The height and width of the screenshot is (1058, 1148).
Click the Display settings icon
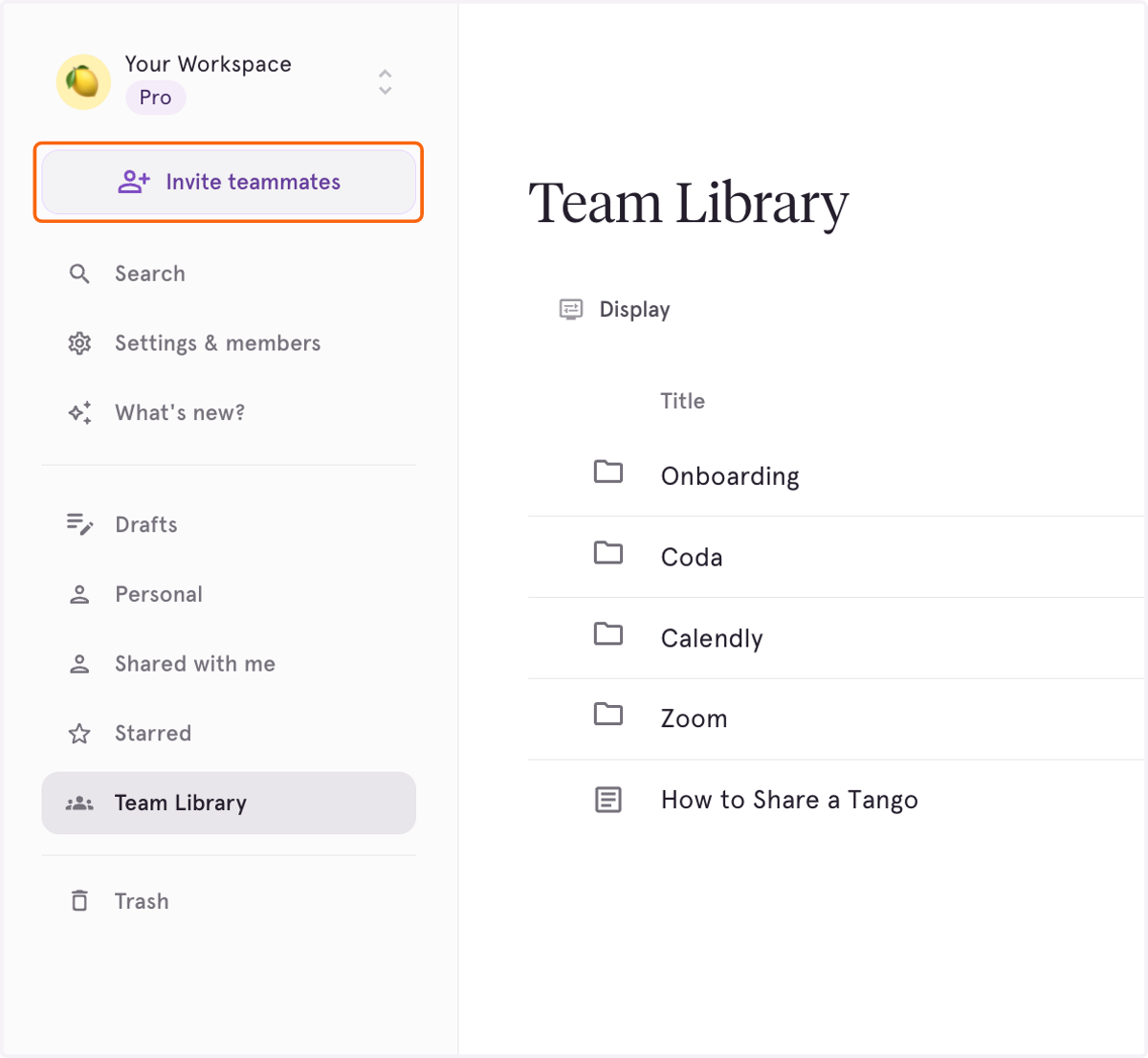click(x=571, y=309)
